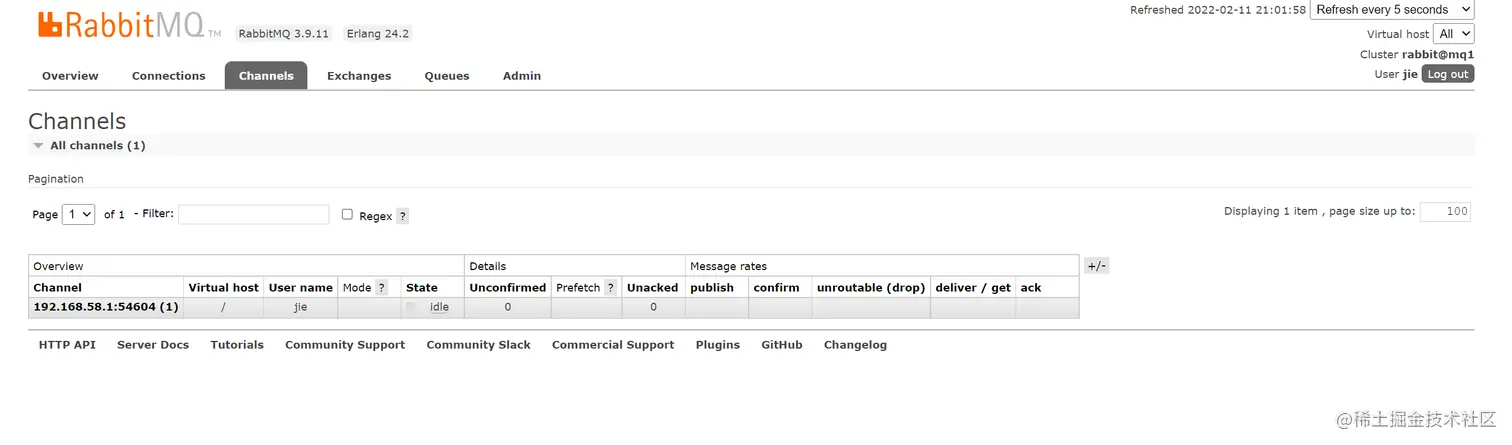
Task: Sort by the Unacked column header
Action: click(x=653, y=288)
